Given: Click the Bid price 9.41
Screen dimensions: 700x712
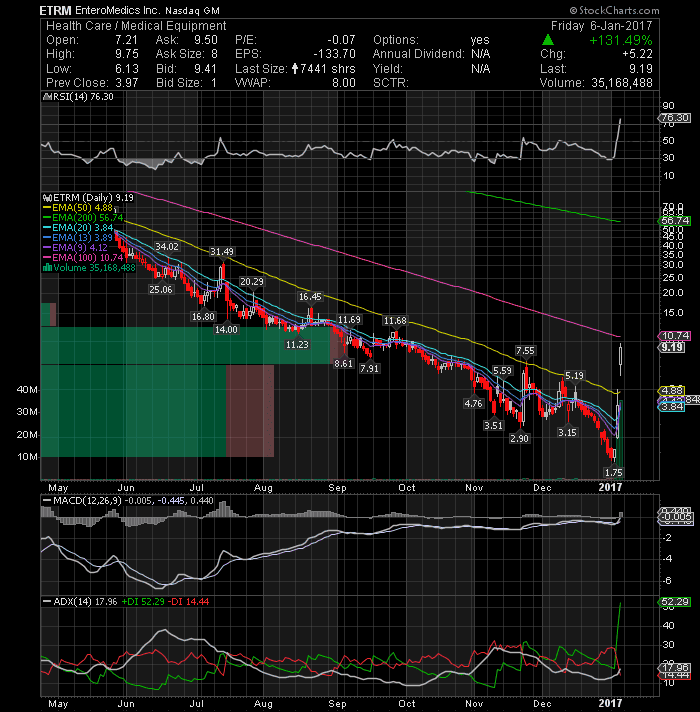Looking at the screenshot, I should (206, 69).
